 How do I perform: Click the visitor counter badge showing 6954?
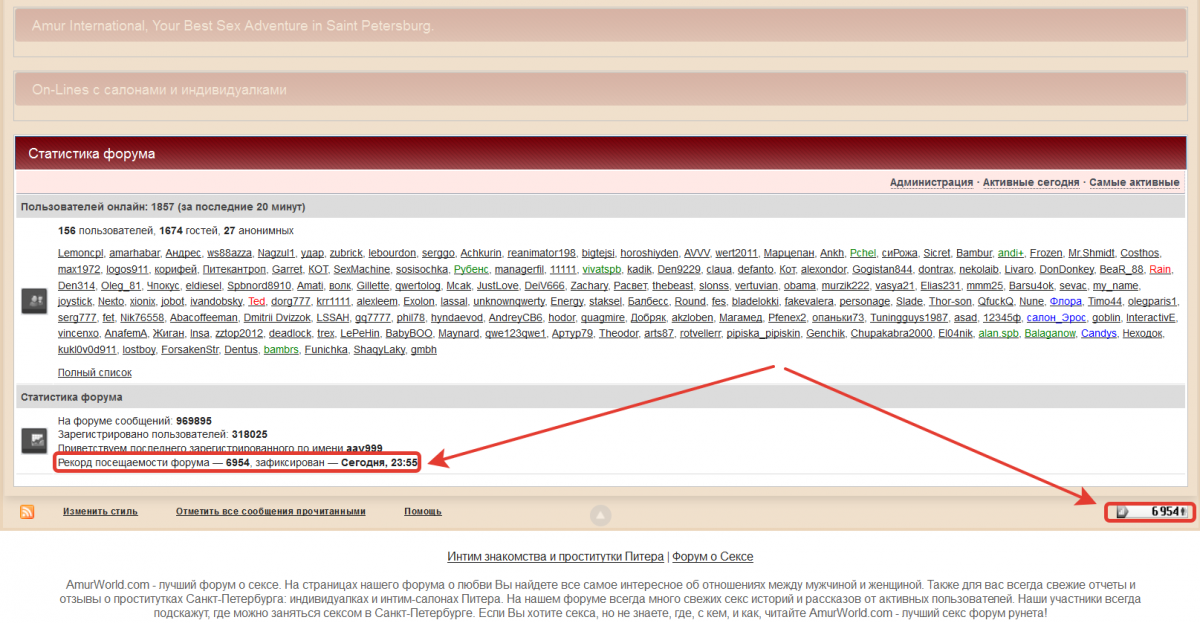pos(1150,512)
